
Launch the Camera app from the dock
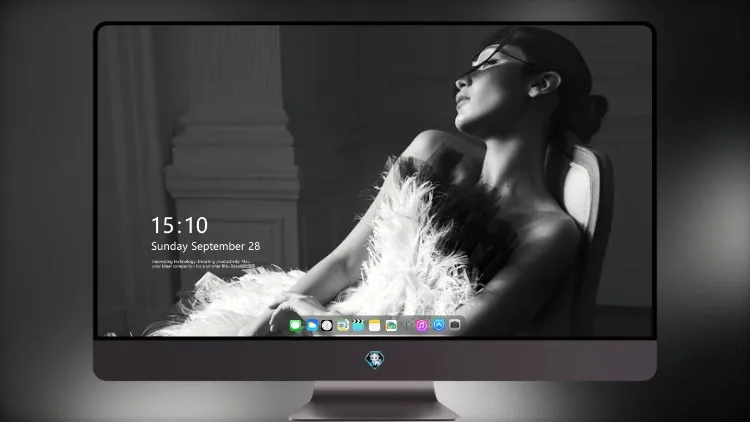455,325
